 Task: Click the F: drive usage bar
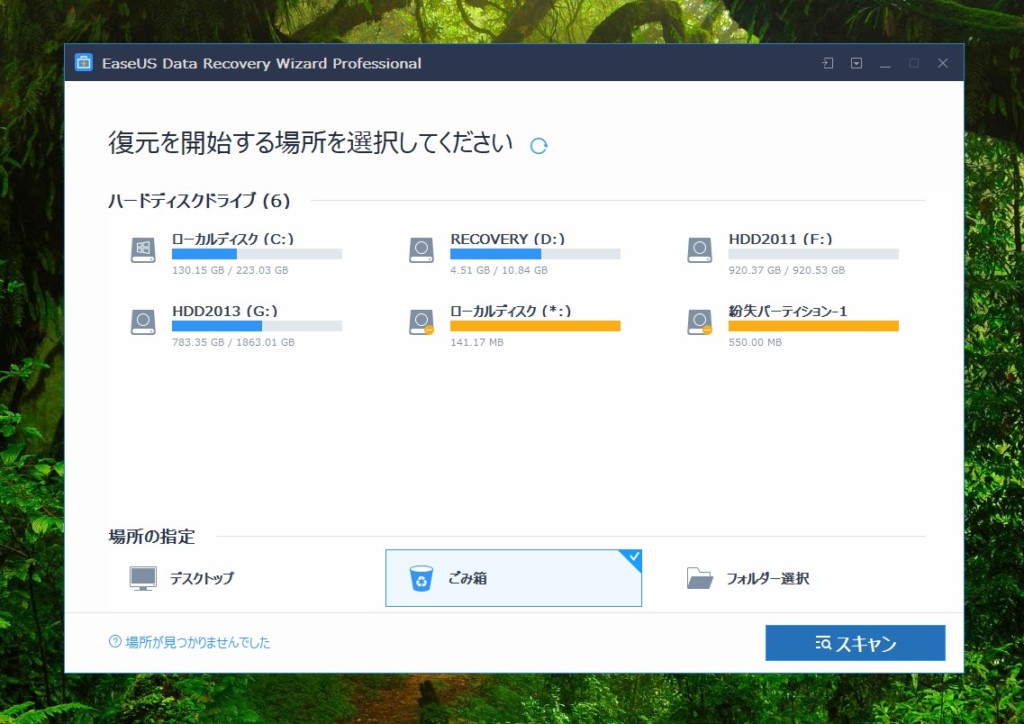click(813, 254)
